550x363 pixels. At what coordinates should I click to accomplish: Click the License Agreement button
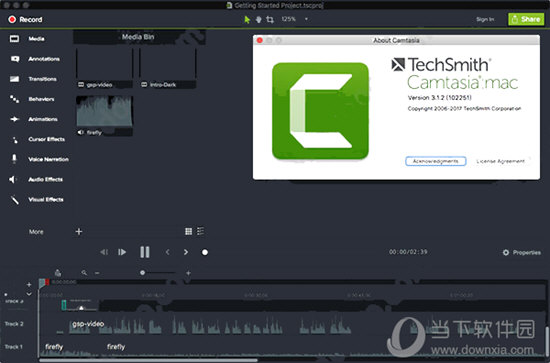(x=500, y=161)
